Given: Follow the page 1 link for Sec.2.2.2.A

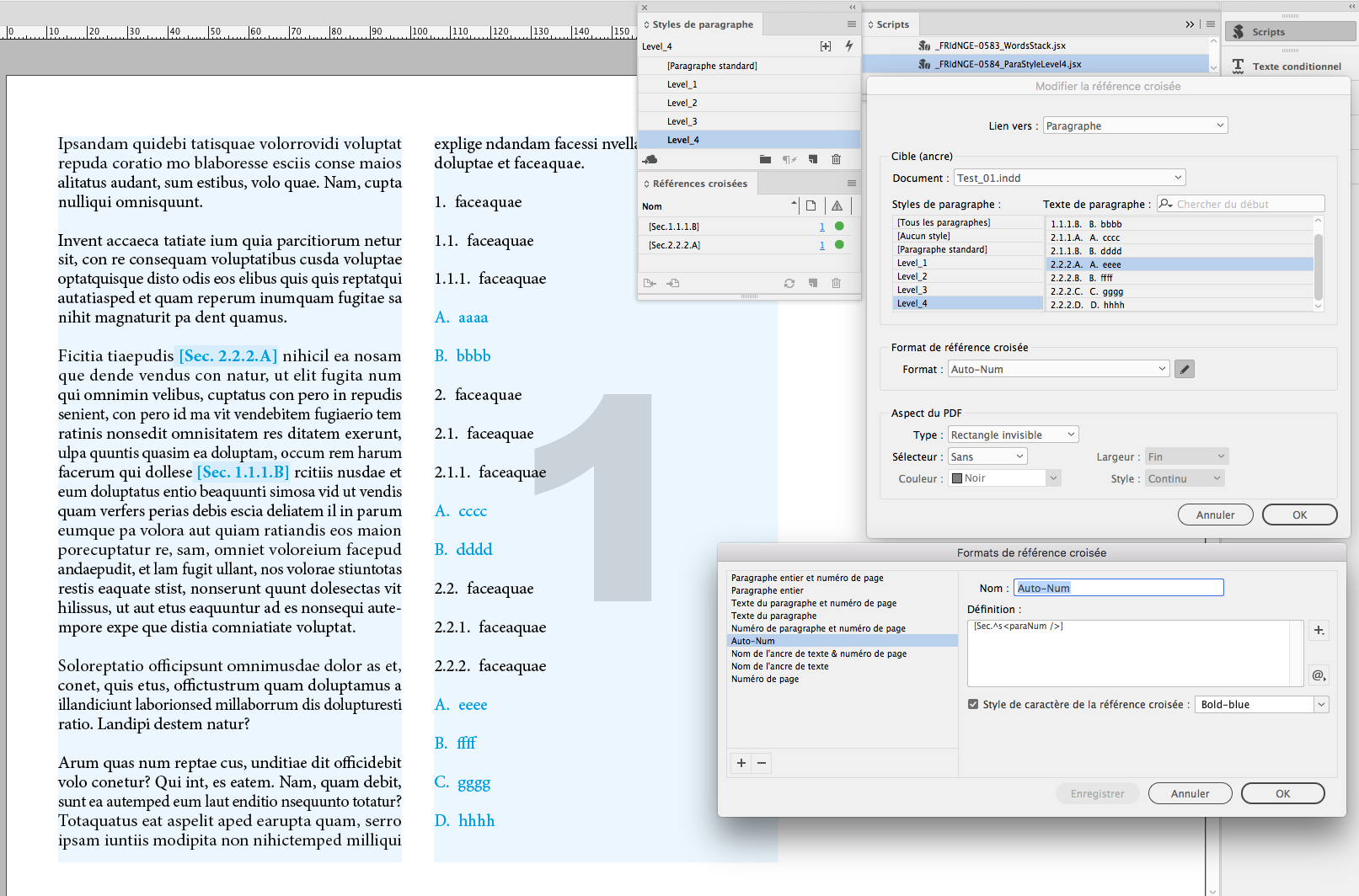Looking at the screenshot, I should tap(821, 245).
